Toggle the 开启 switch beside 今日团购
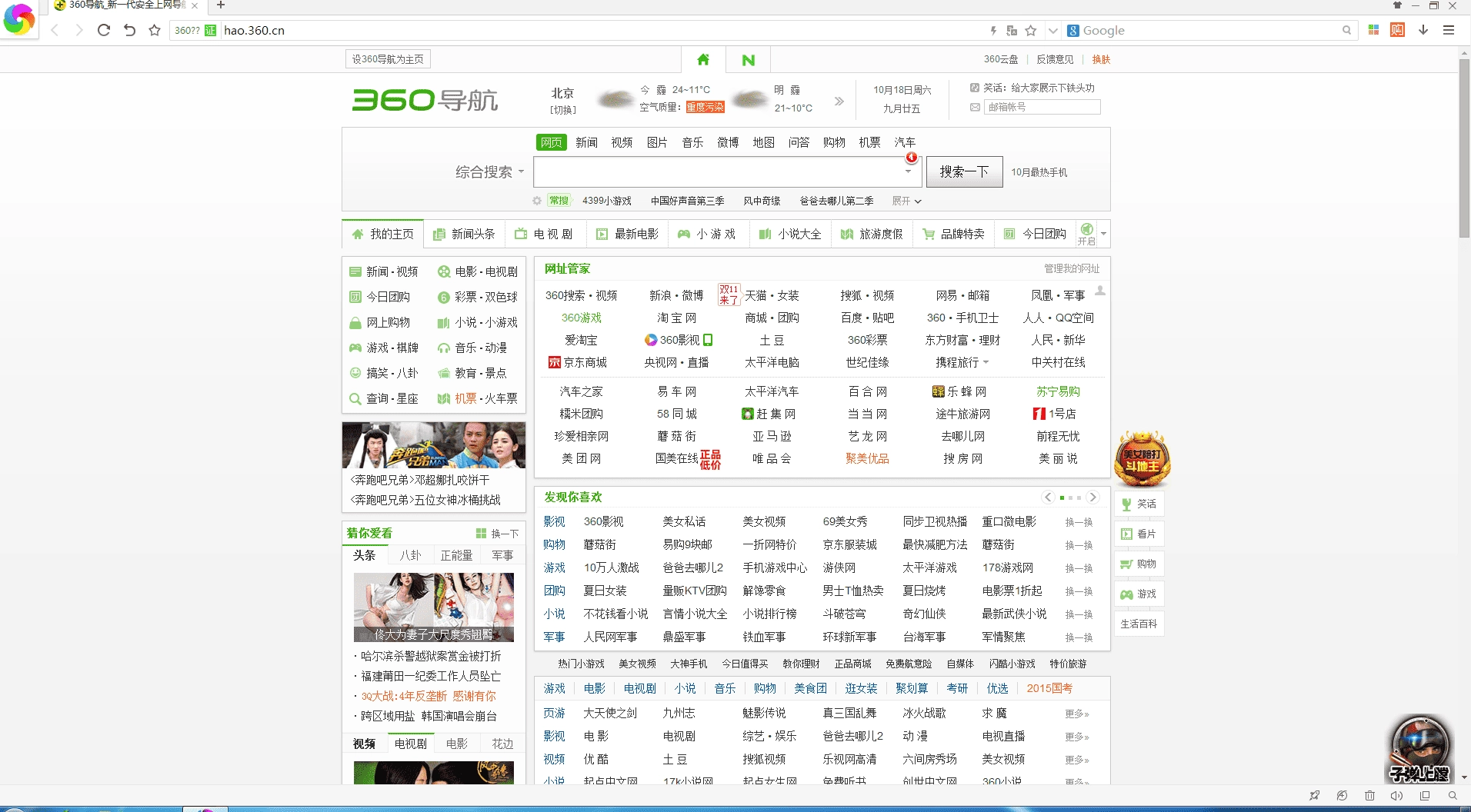The height and width of the screenshot is (812, 1471). click(x=1086, y=234)
